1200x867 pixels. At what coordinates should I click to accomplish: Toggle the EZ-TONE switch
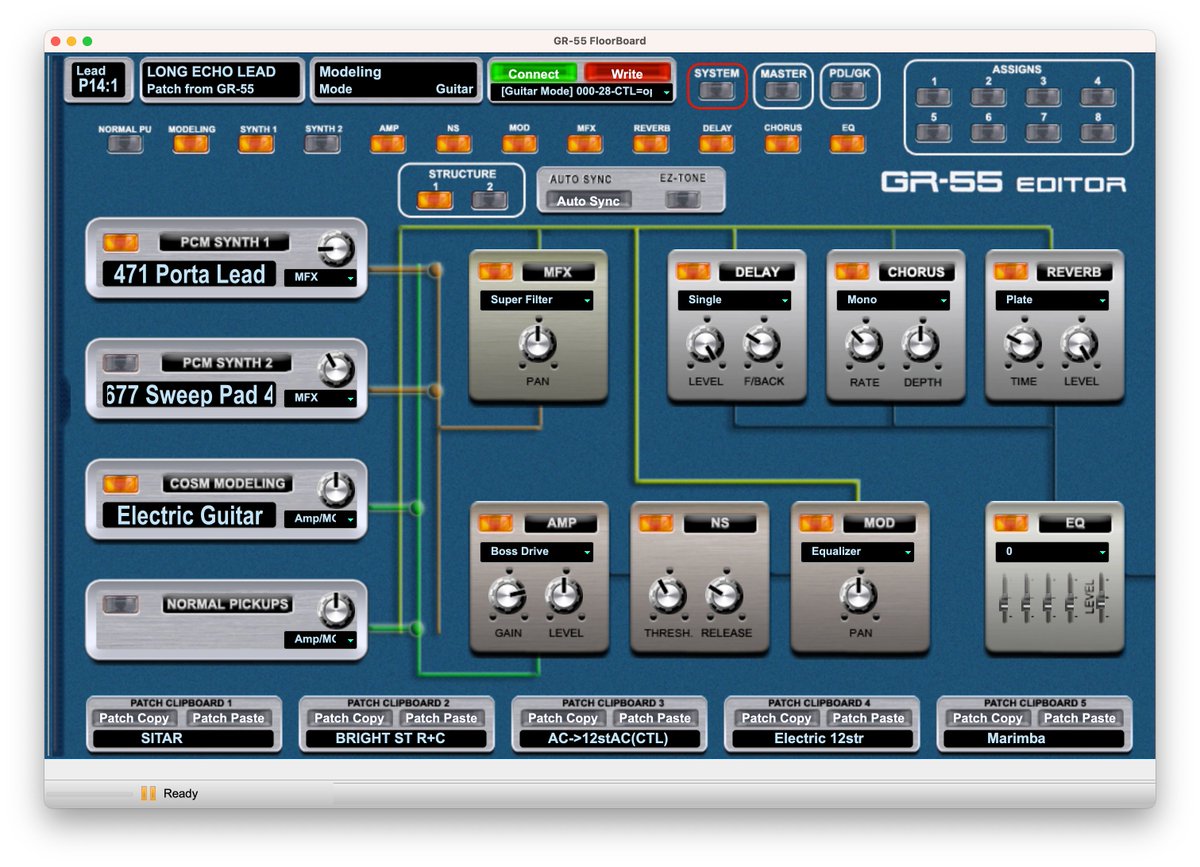point(683,199)
